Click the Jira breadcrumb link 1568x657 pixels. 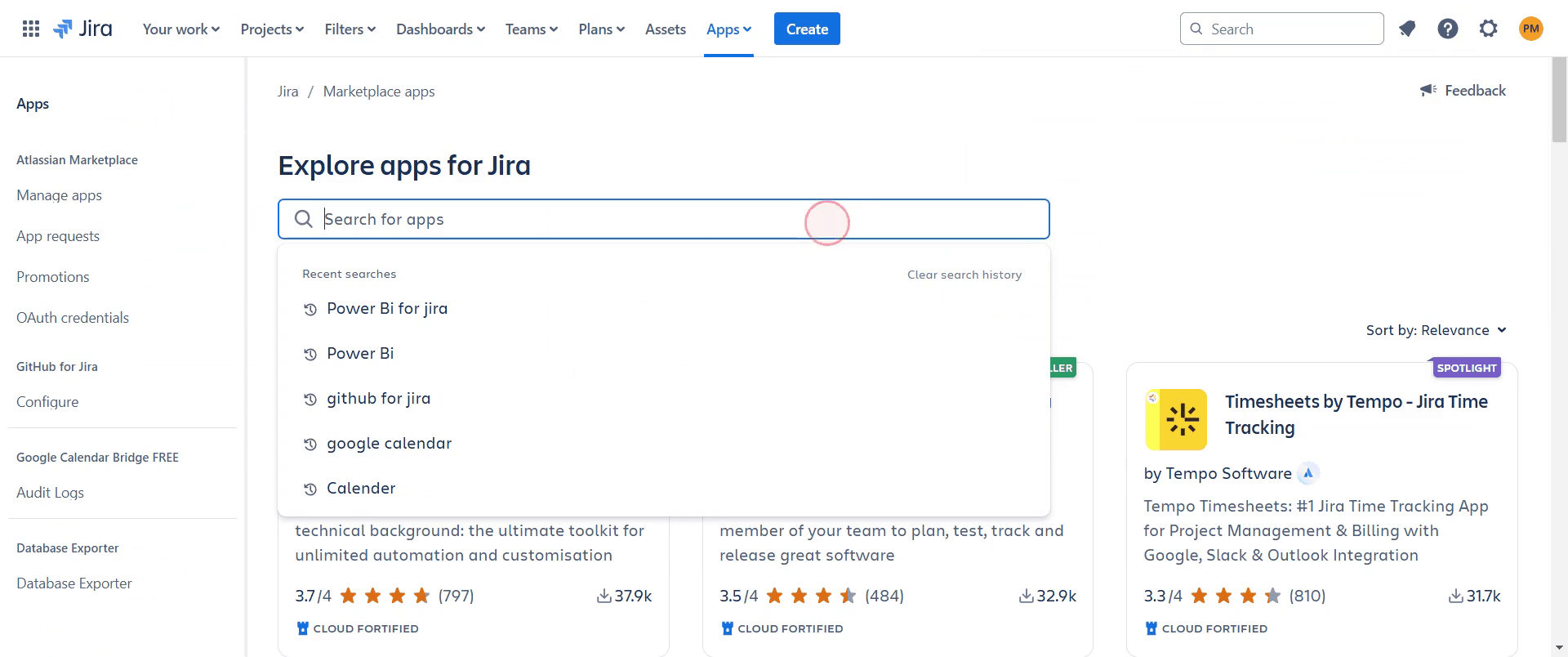pos(287,92)
